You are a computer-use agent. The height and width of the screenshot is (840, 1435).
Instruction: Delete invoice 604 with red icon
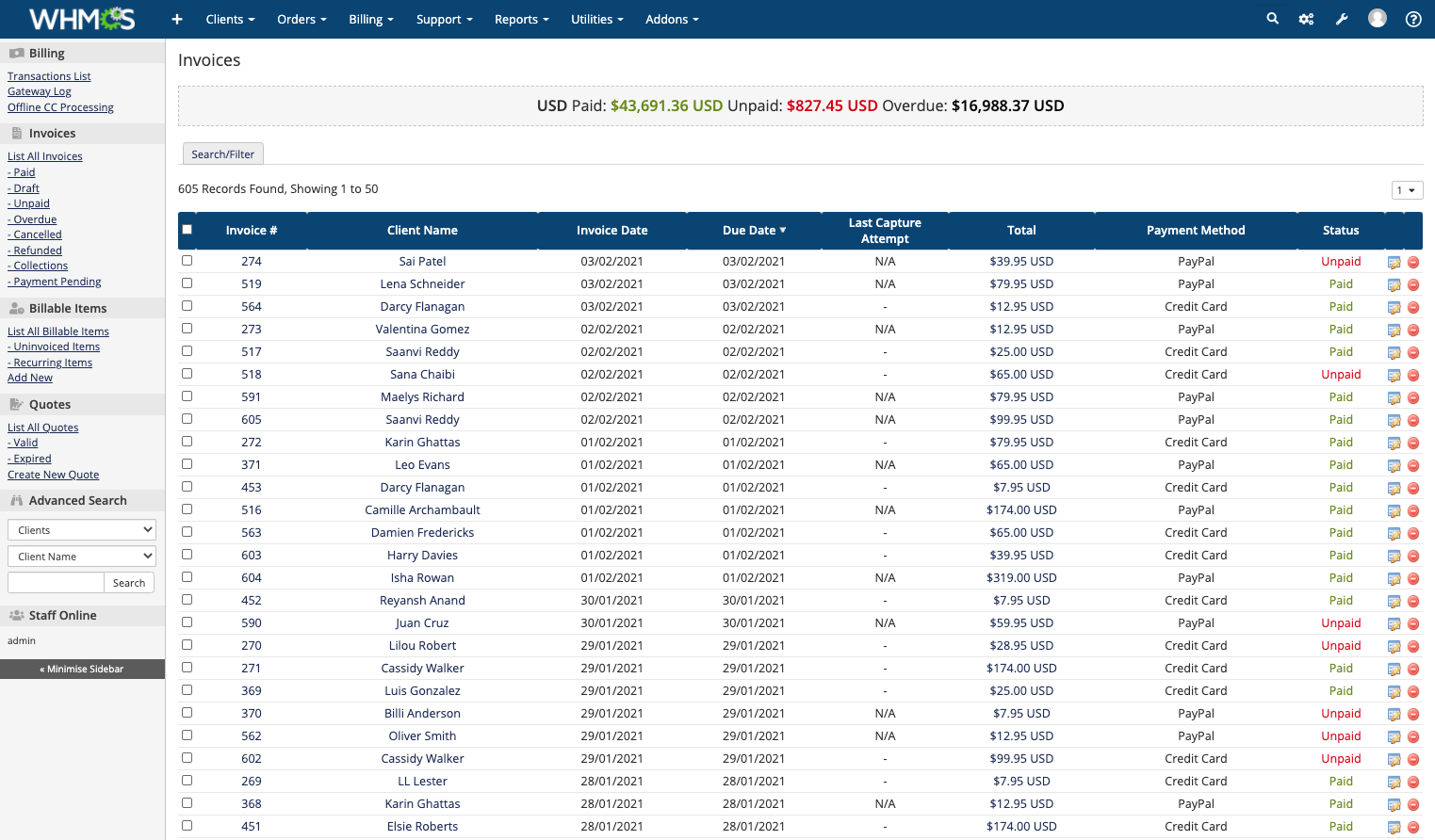click(x=1413, y=578)
